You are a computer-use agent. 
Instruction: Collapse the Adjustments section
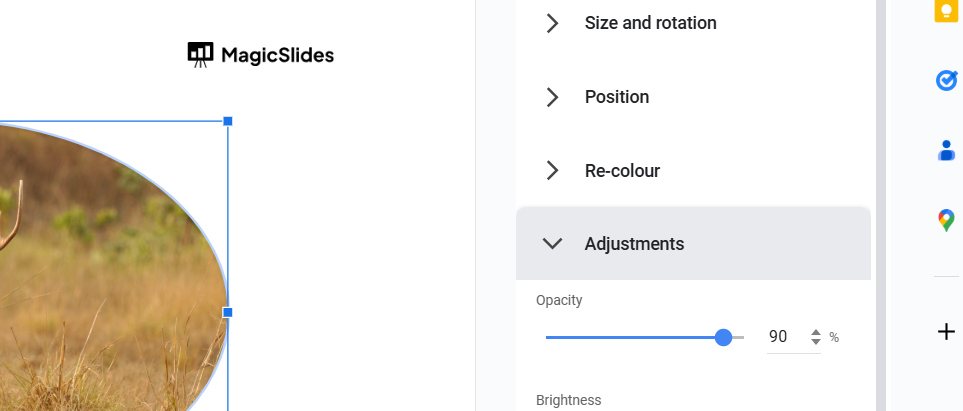552,244
